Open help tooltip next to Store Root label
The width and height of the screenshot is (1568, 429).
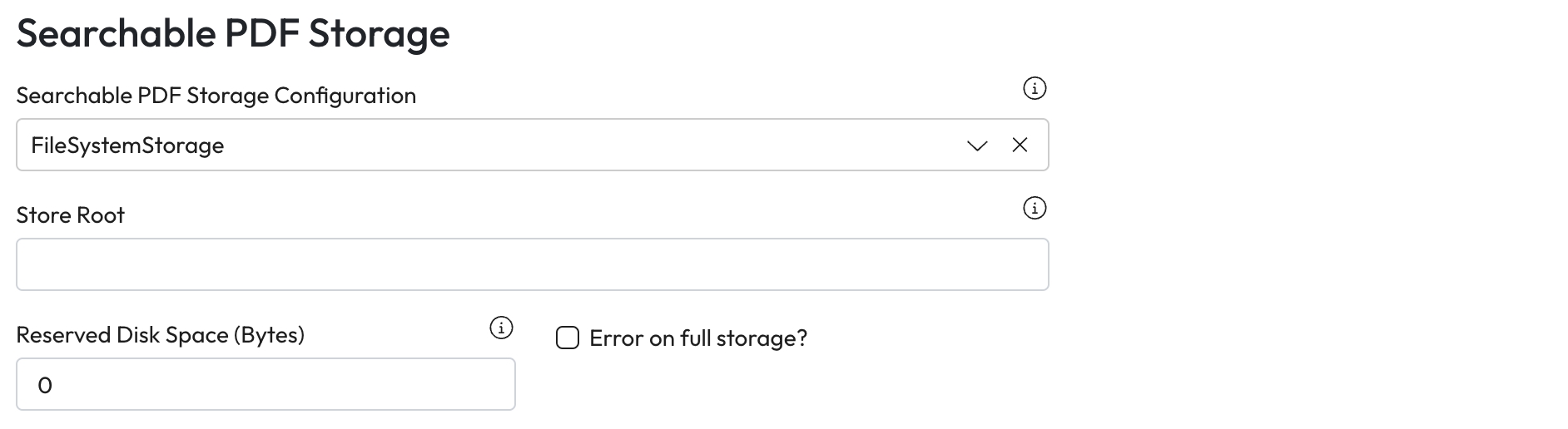click(x=1034, y=208)
